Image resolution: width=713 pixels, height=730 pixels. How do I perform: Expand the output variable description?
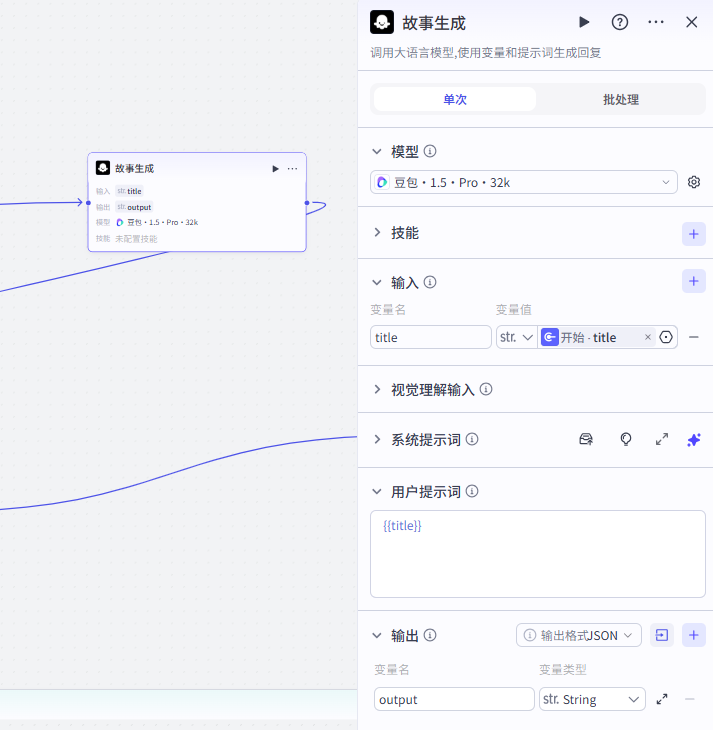tap(662, 699)
